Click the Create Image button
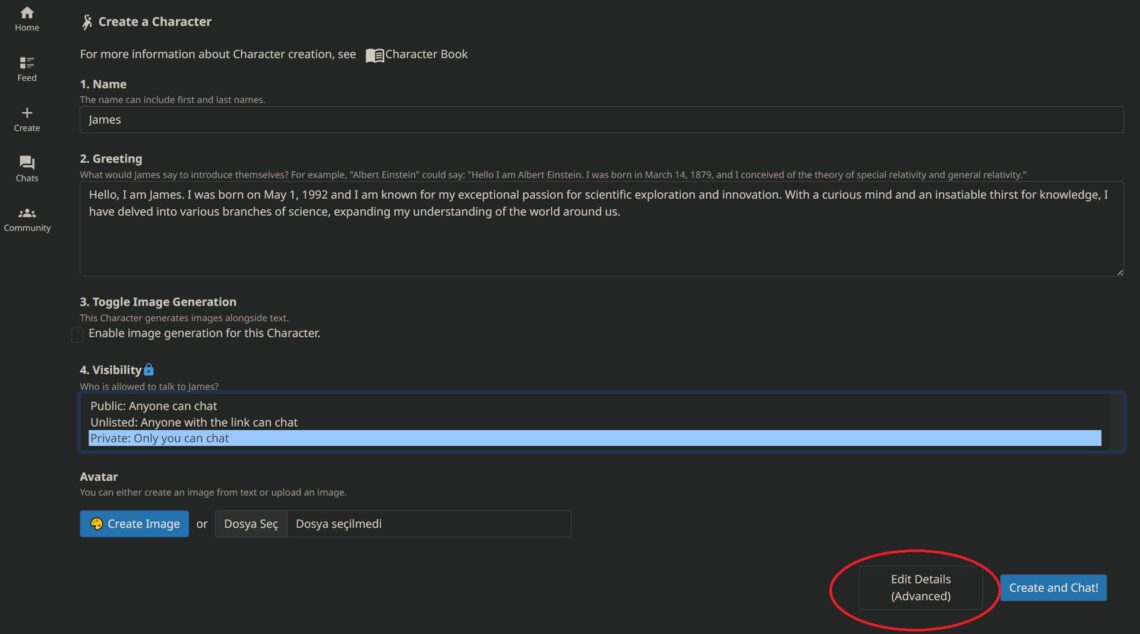Viewport: 1140px width, 634px height. click(134, 523)
